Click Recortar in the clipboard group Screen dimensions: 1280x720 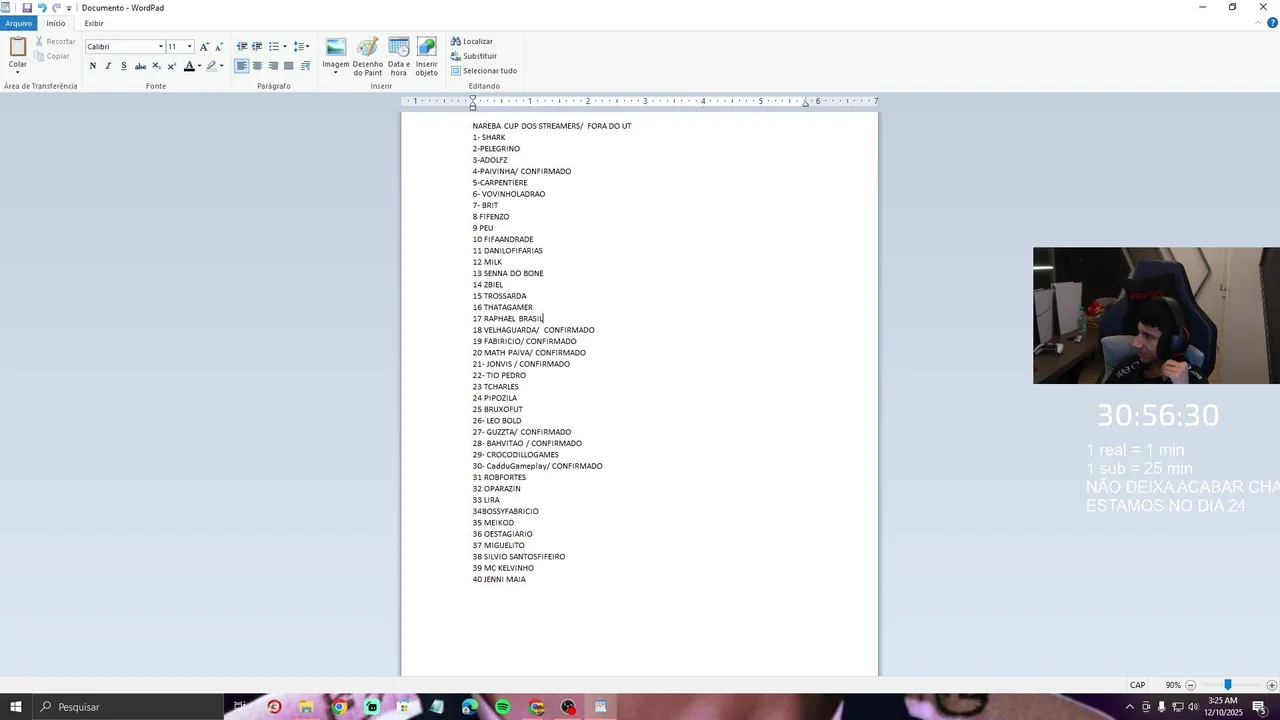[55, 41]
